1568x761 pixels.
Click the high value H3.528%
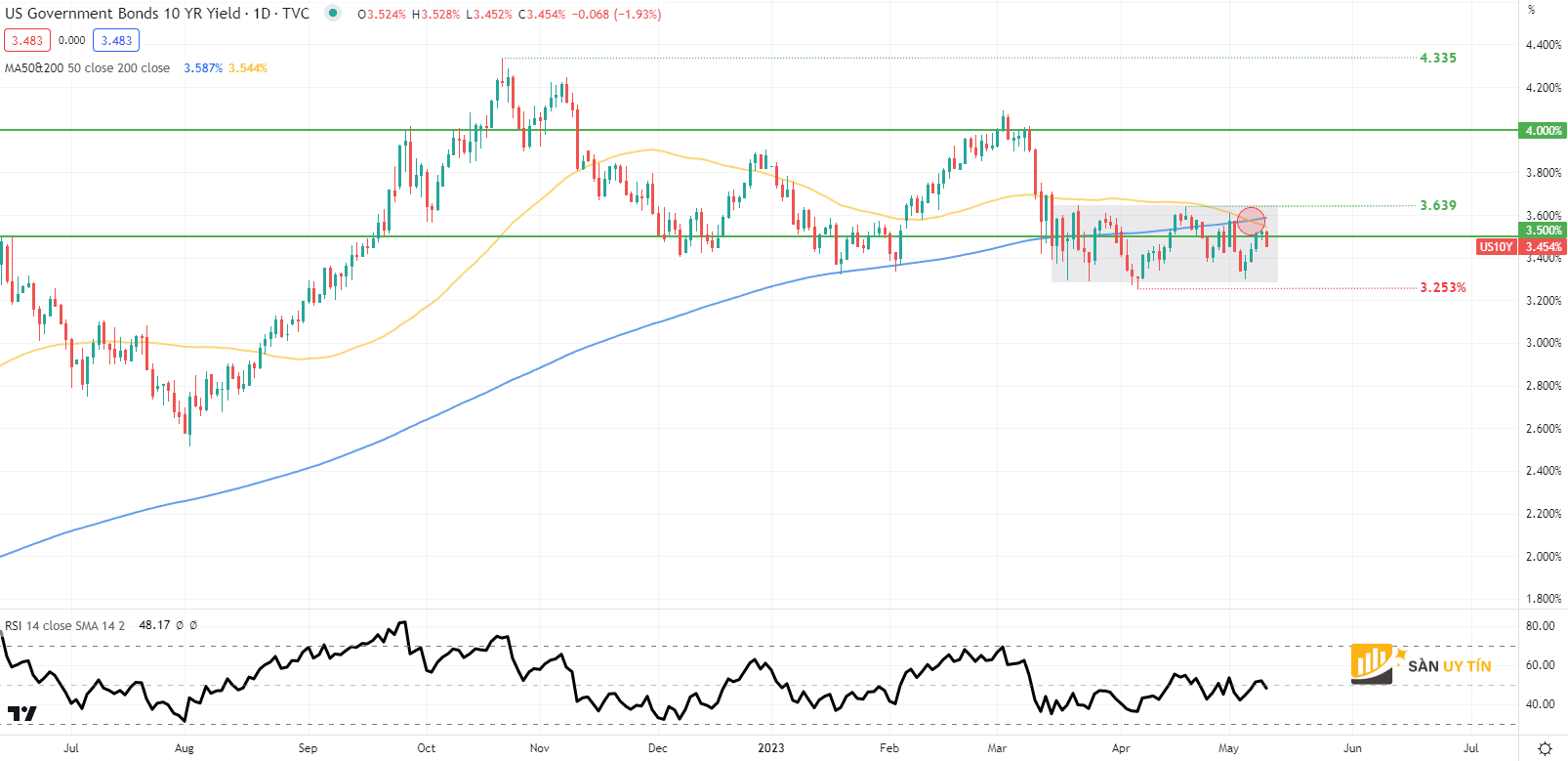click(435, 15)
